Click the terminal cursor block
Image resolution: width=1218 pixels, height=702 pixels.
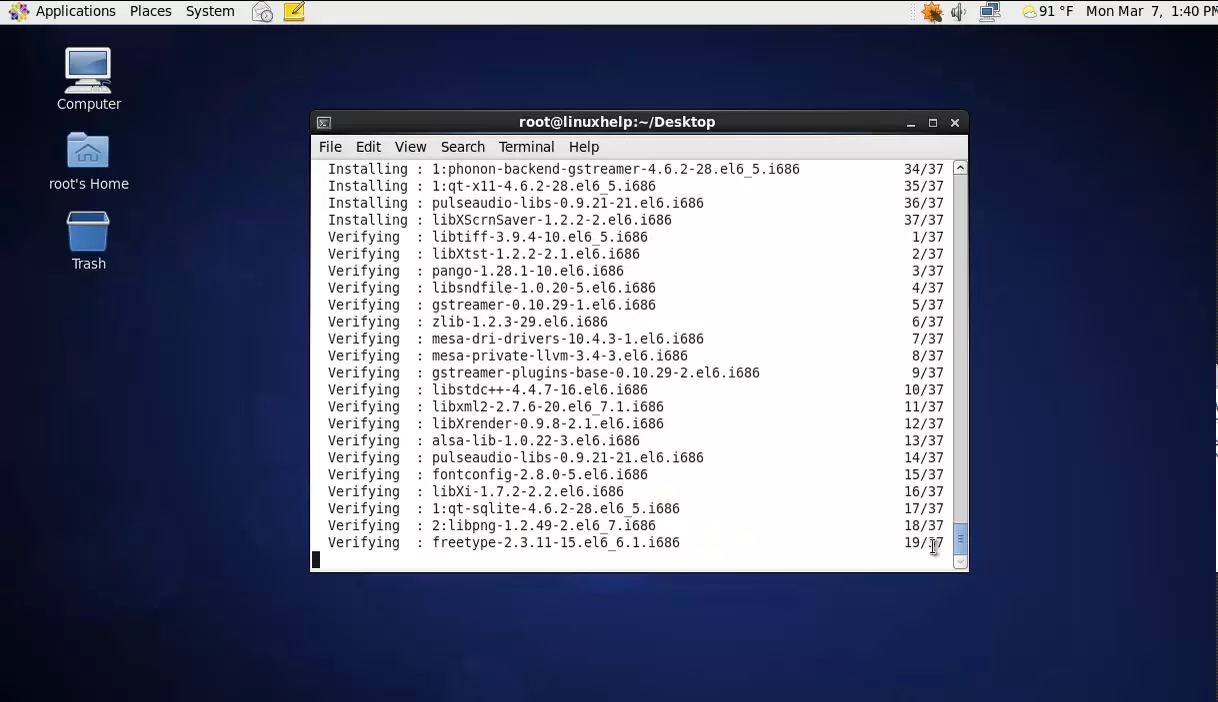click(316, 560)
